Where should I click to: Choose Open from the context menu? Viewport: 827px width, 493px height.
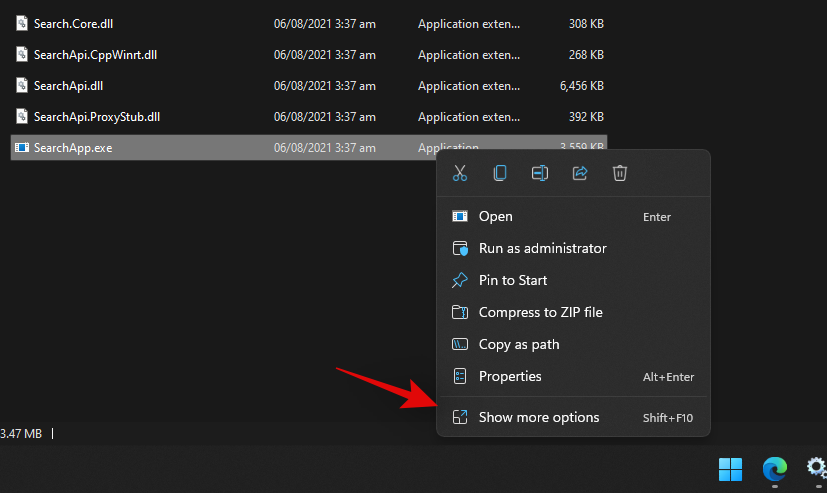(573, 217)
